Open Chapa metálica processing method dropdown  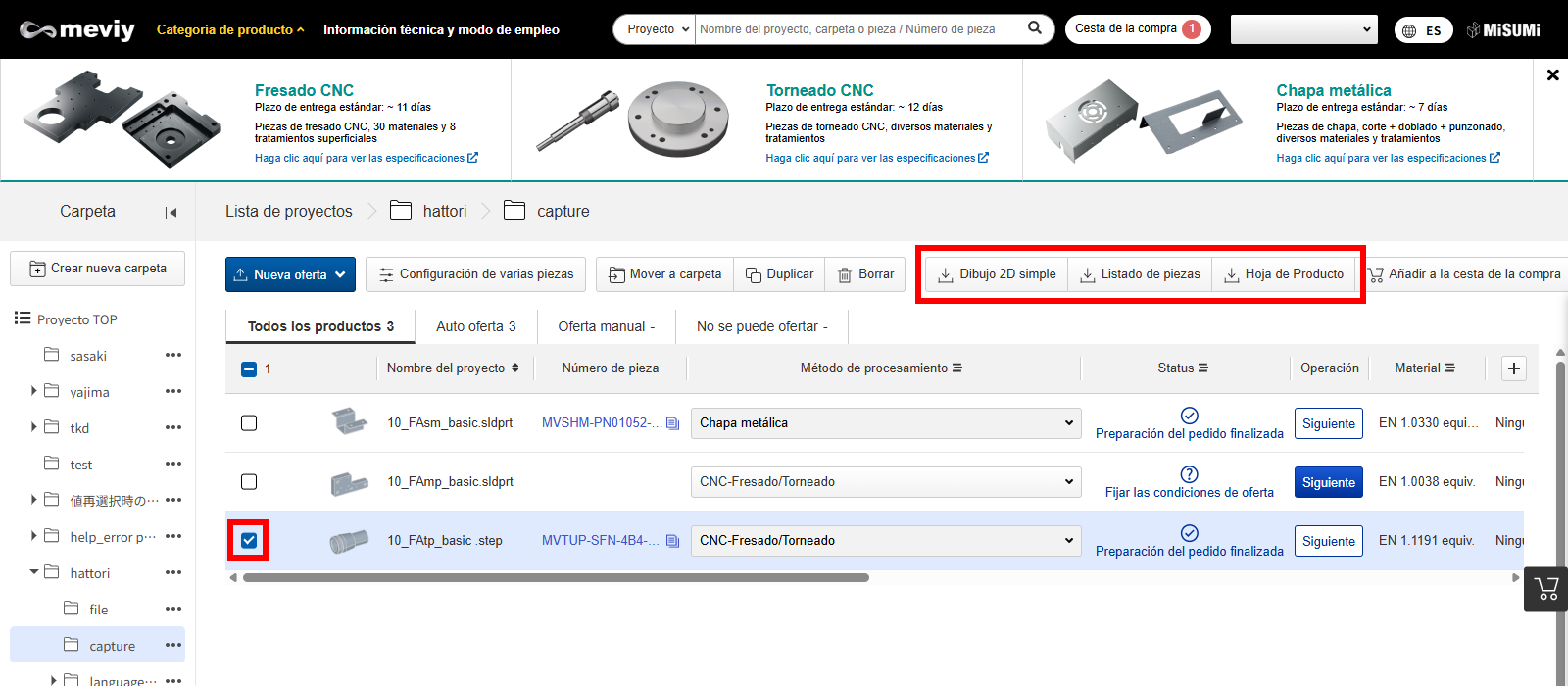click(x=885, y=423)
